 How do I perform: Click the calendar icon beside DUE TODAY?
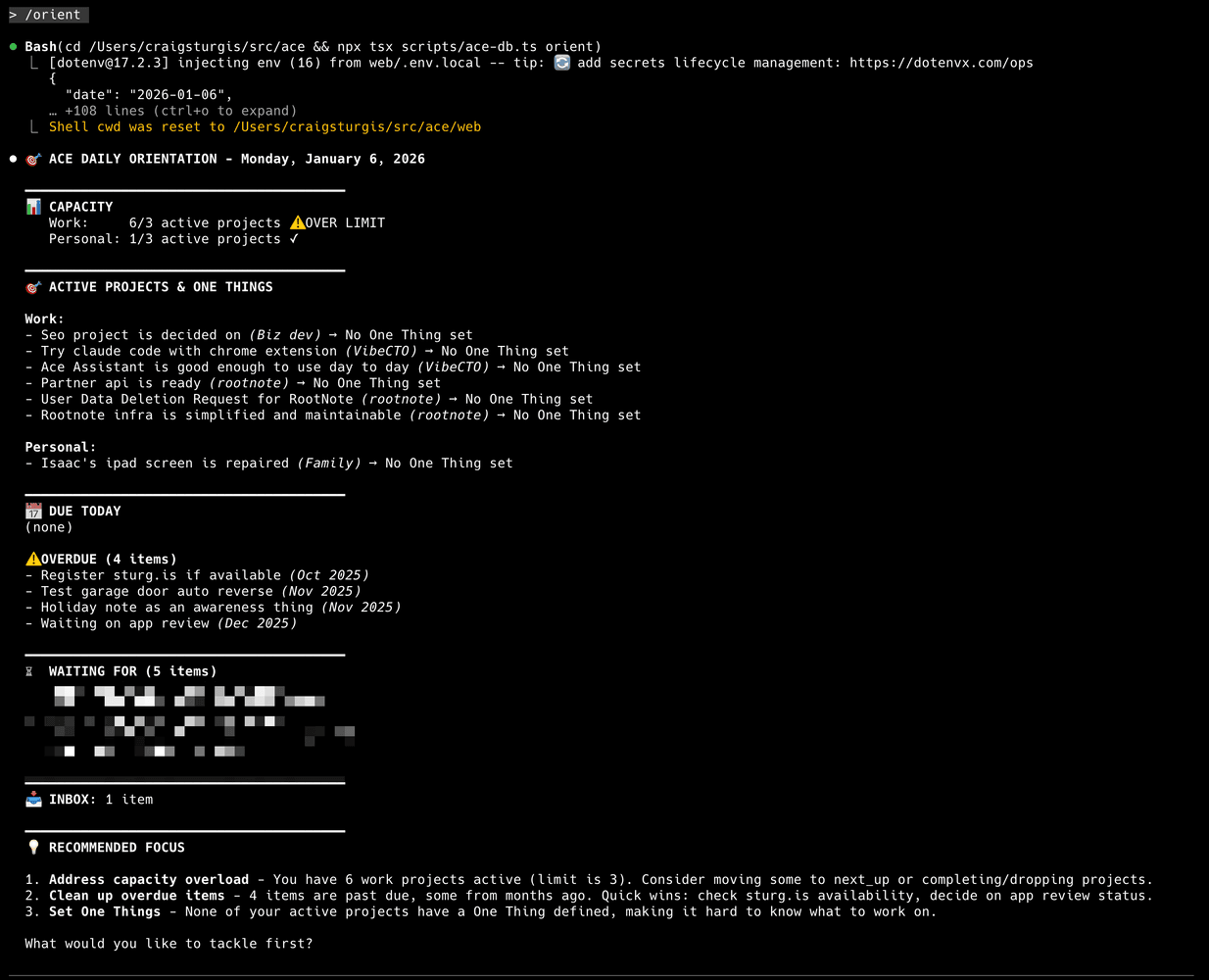(33, 510)
